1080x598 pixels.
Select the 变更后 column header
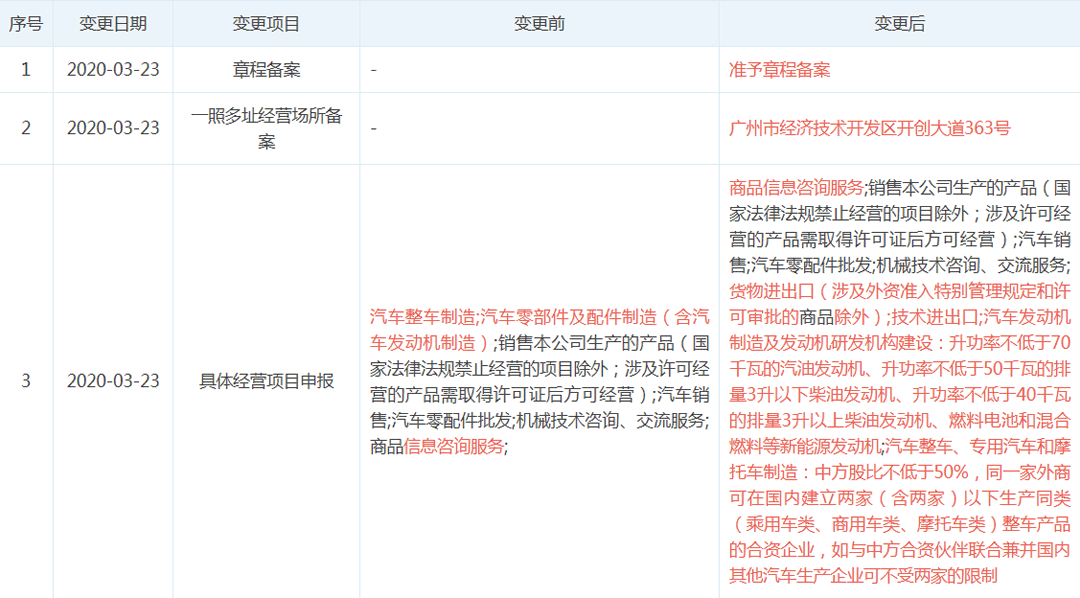[899, 24]
